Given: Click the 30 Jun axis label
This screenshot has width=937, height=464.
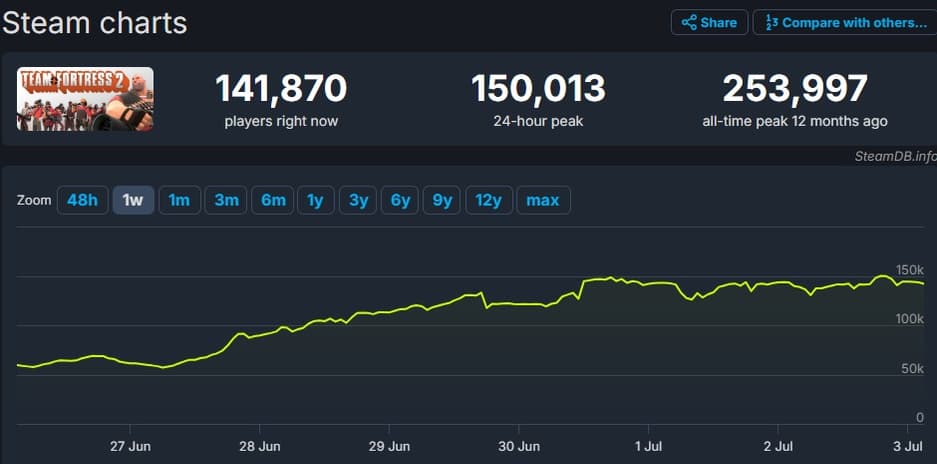Looking at the screenshot, I should pyautogui.click(x=519, y=446).
